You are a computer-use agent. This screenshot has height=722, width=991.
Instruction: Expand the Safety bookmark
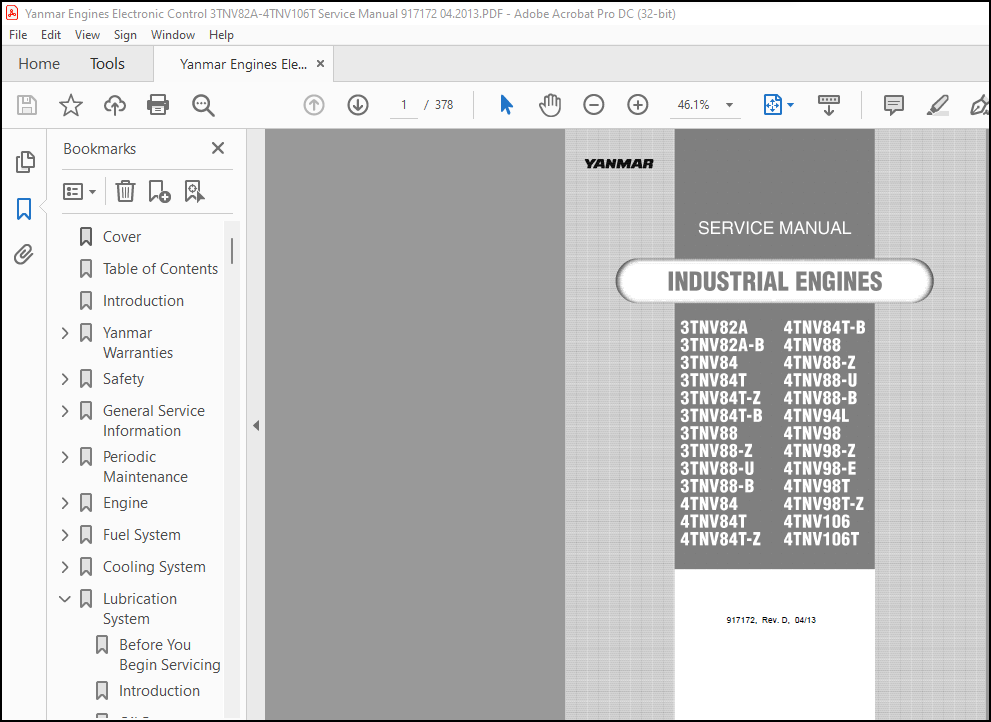pyautogui.click(x=65, y=379)
